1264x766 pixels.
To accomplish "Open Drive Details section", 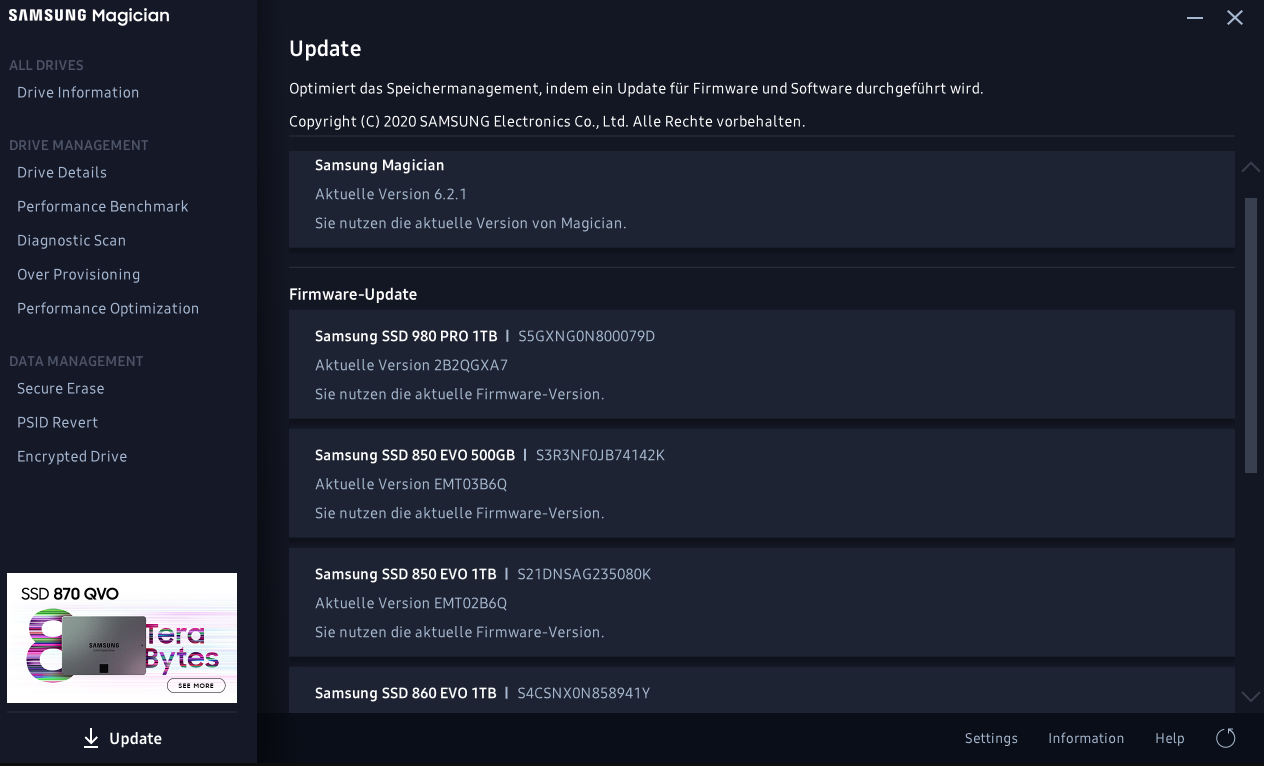I will point(62,172).
